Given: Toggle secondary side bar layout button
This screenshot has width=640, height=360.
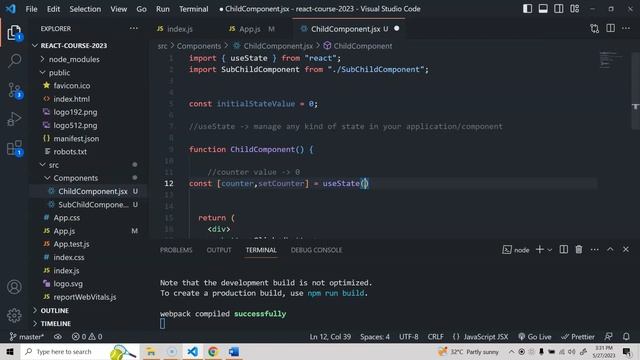Looking at the screenshot, I should coord(559,9).
